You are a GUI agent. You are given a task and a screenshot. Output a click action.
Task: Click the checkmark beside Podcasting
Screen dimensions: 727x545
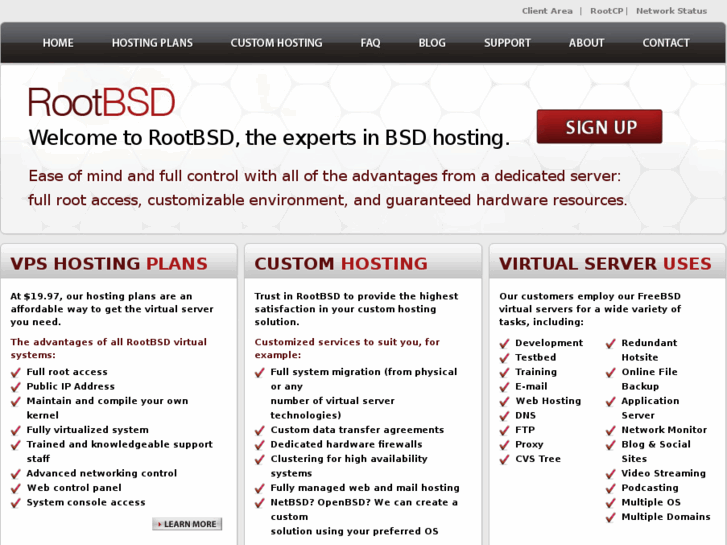(x=611, y=488)
